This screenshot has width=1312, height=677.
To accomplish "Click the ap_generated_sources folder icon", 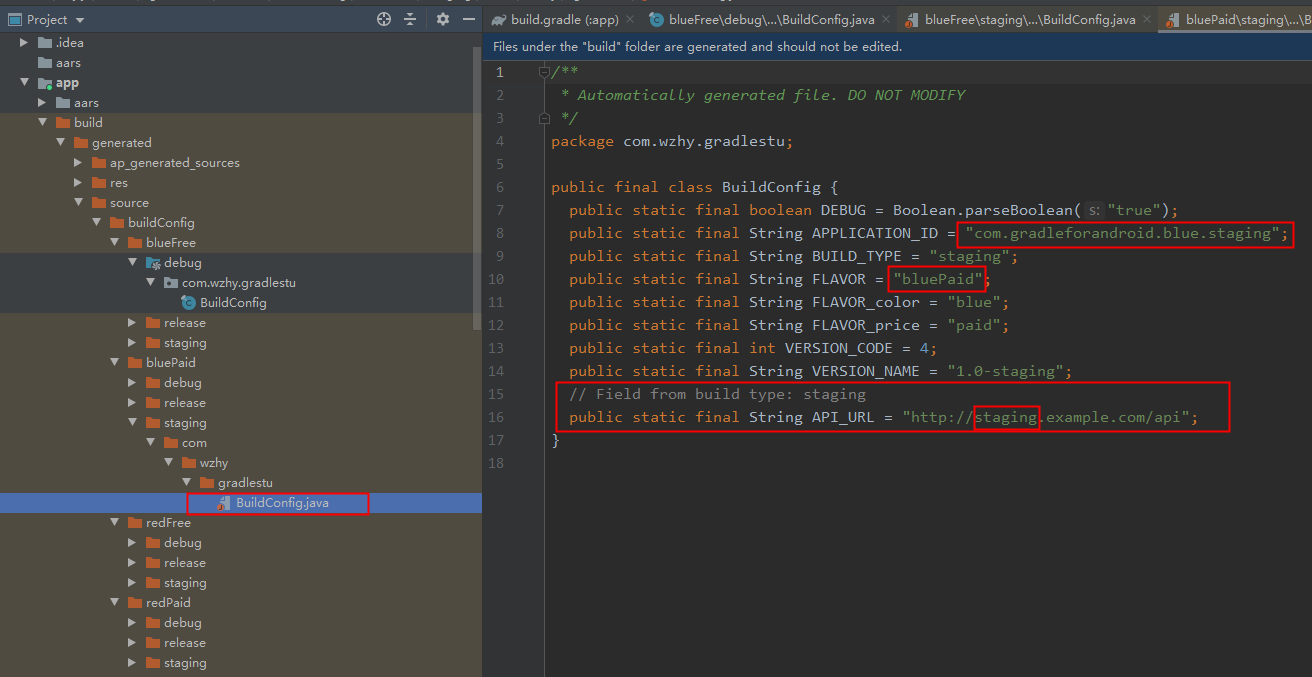I will [99, 162].
